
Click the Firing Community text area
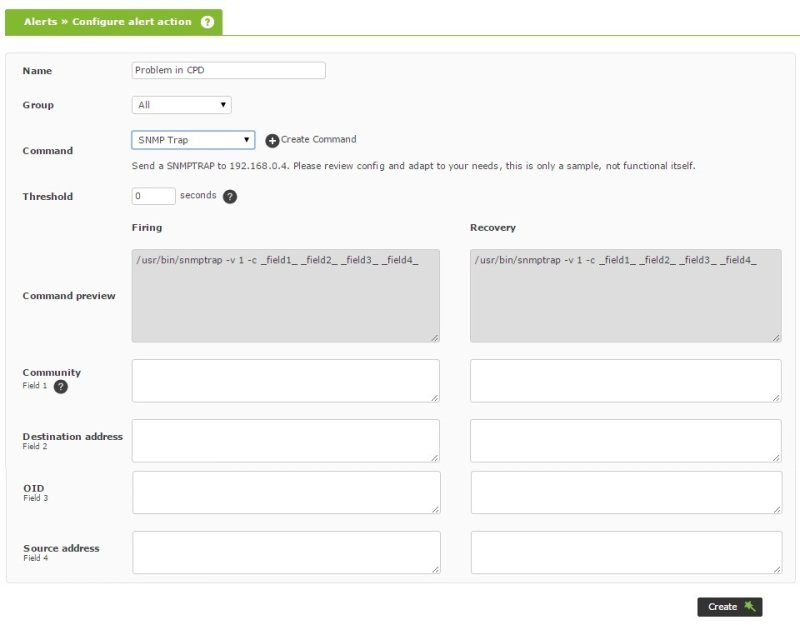(286, 381)
